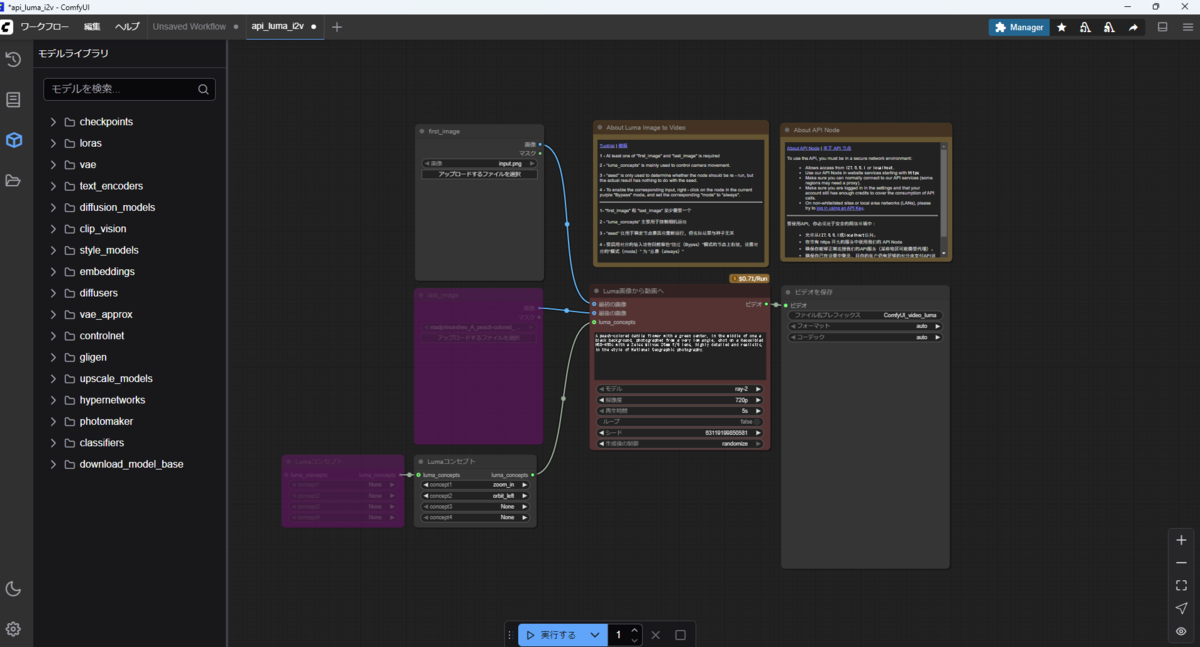This screenshot has height=647, width=1200.
Task: Open the concept1 zoom_in combo
Action: [475, 485]
